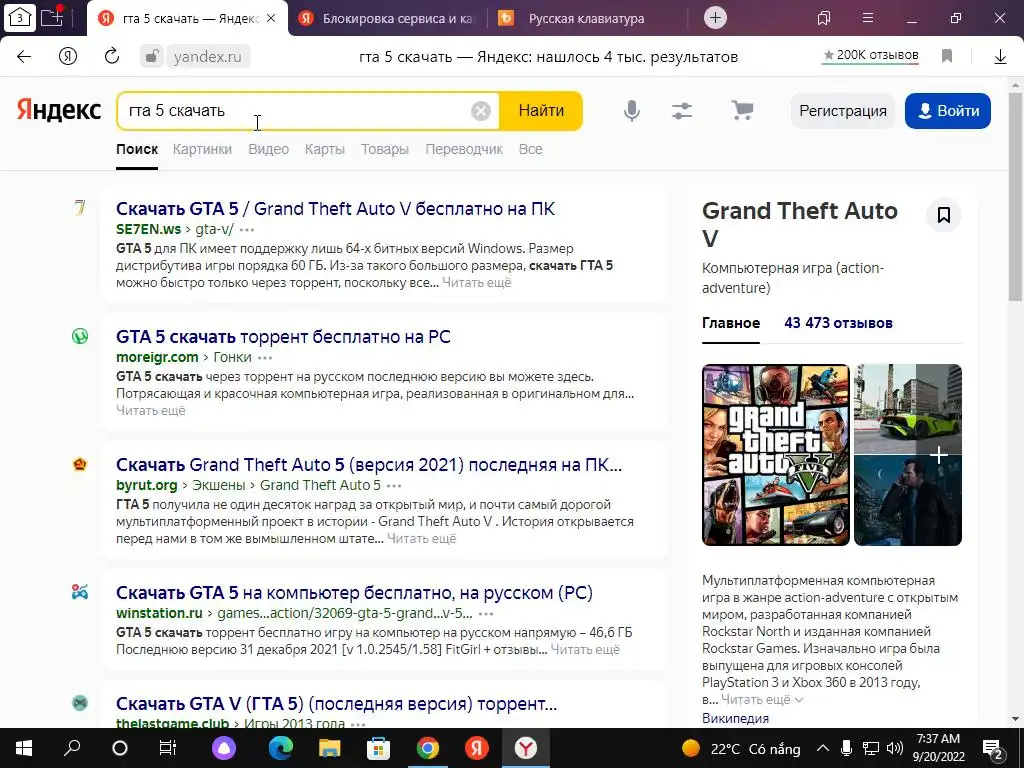Click the Yandex 'Я' home button
This screenshot has width=1024, height=768.
[x=68, y=57]
